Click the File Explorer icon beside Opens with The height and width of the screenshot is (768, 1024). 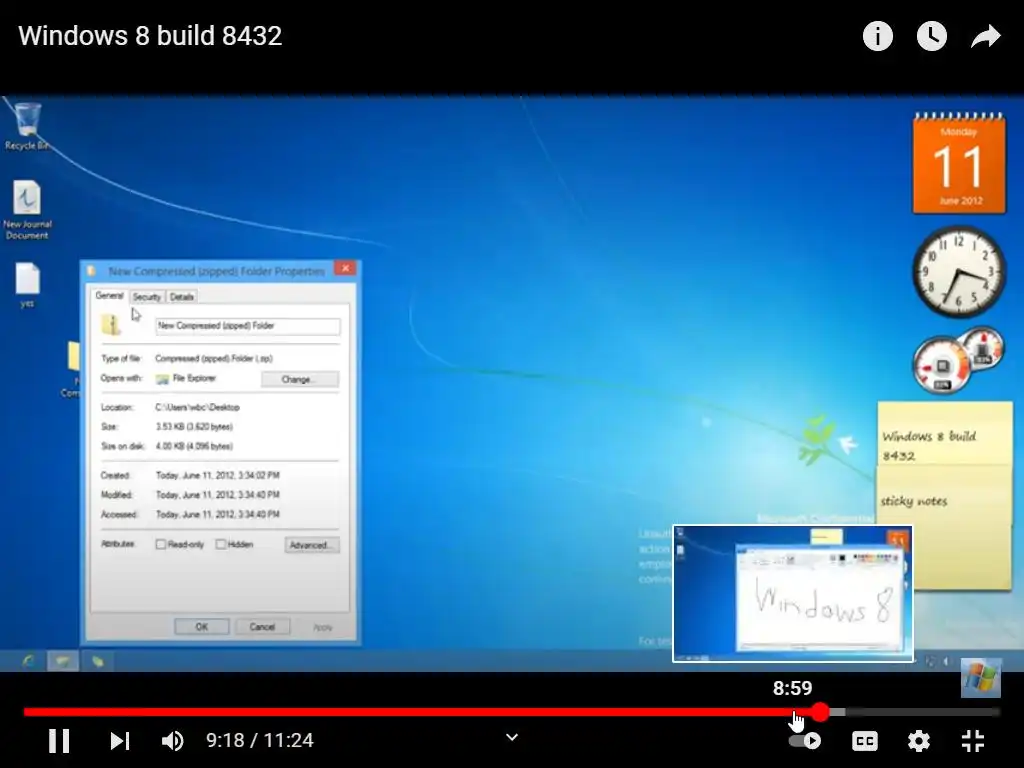point(162,379)
